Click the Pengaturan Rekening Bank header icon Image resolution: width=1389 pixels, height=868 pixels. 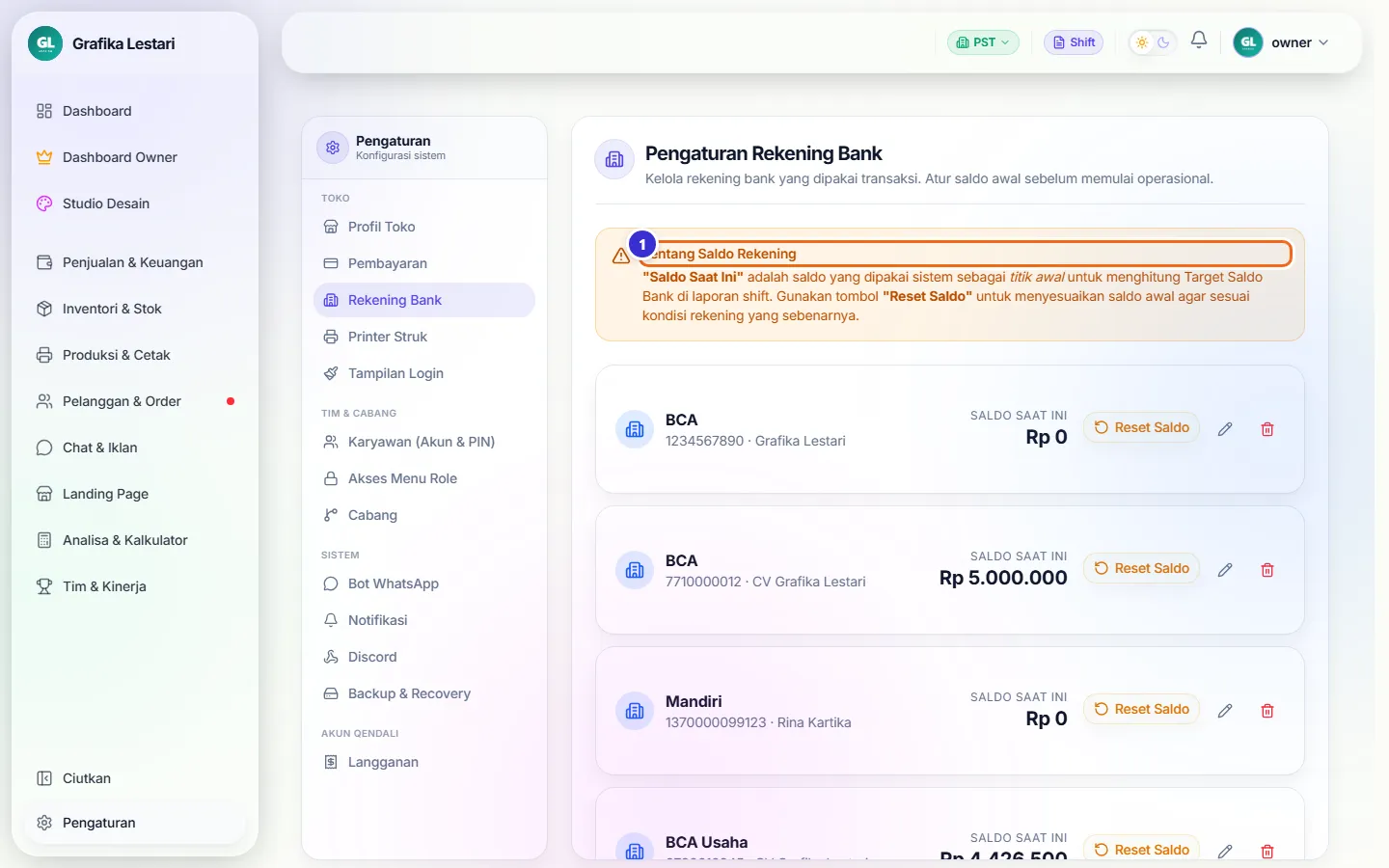point(614,160)
